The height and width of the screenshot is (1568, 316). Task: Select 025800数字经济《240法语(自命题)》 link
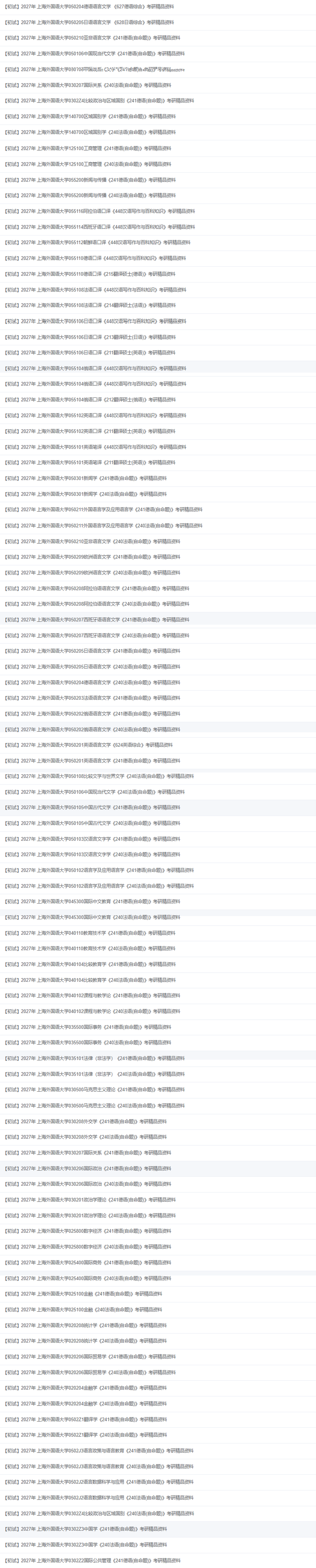(x=88, y=1247)
